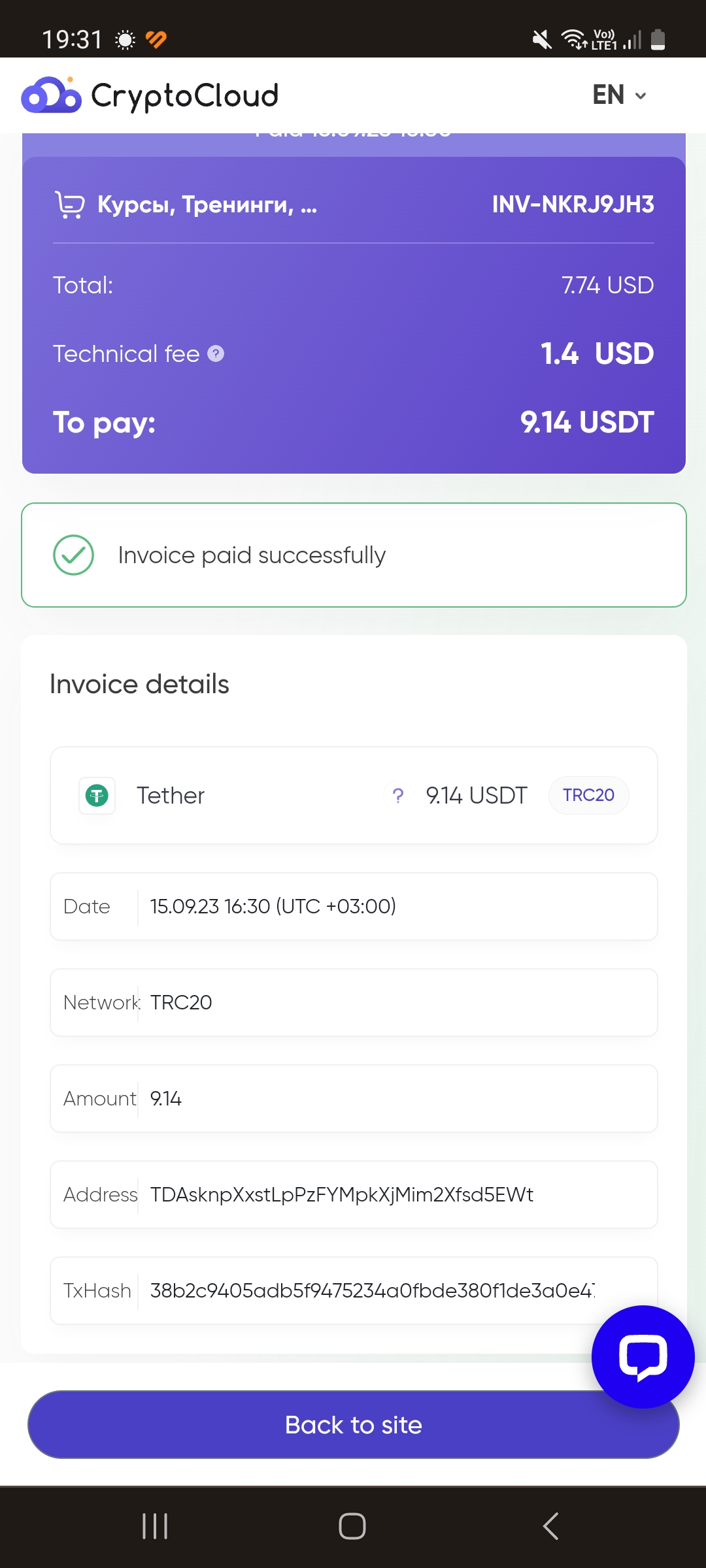Viewport: 706px width, 1568px height.
Task: Click the Technical fee help icon
Action: click(216, 353)
